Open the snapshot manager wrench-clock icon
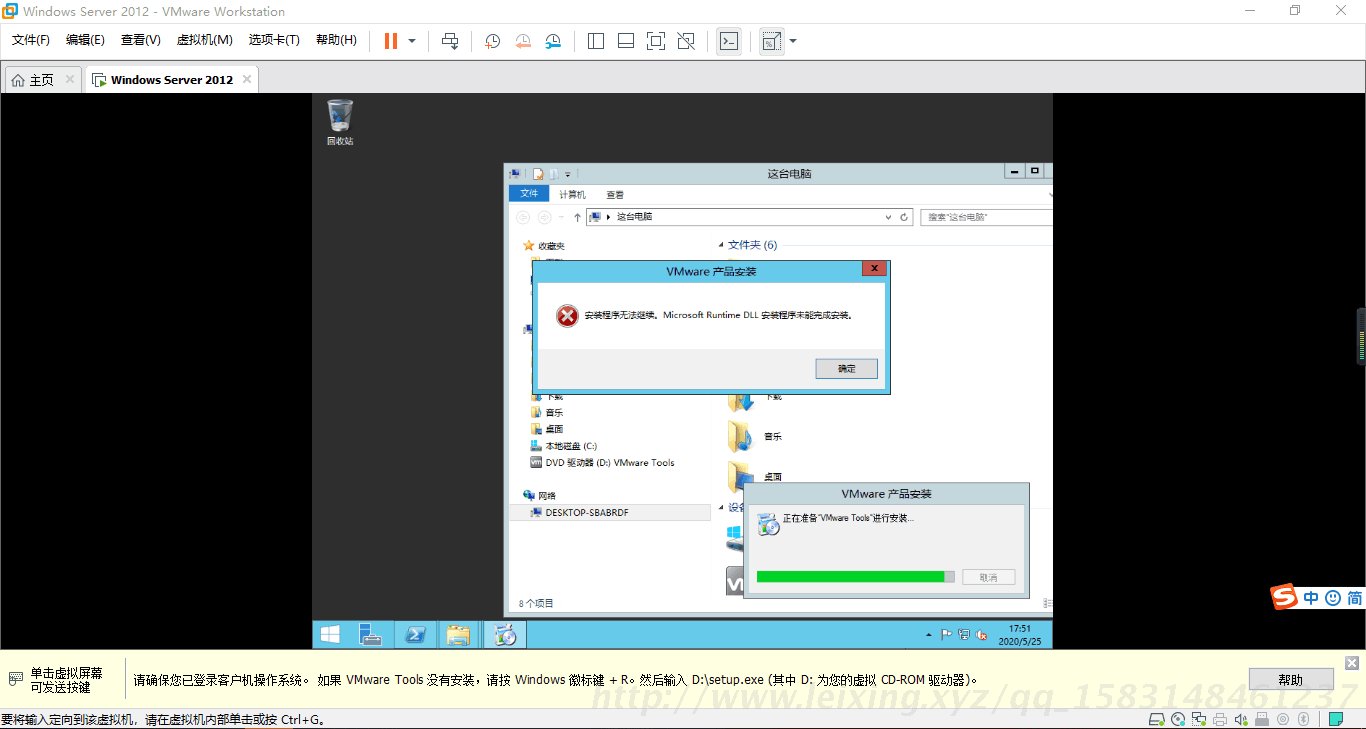Viewport: 1366px width, 729px height. pos(553,41)
